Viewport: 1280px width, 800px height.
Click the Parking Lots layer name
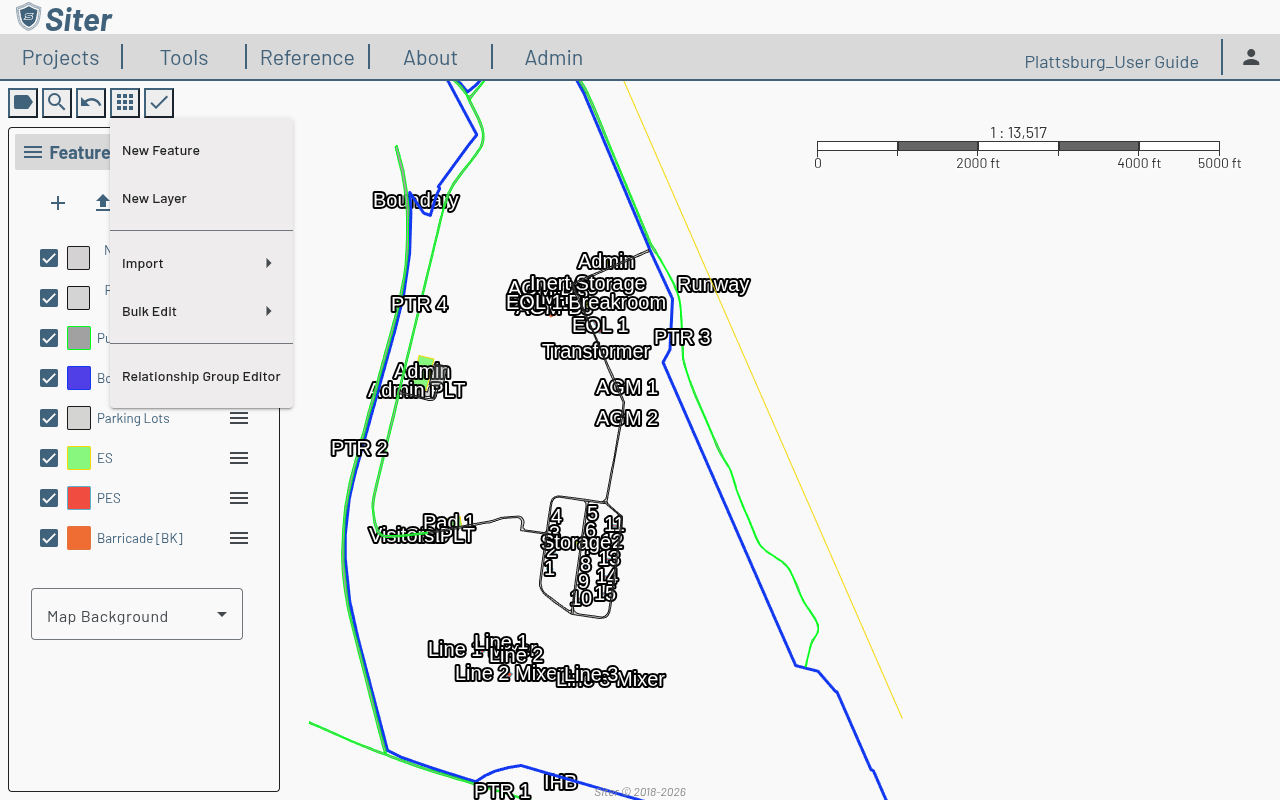coord(133,418)
